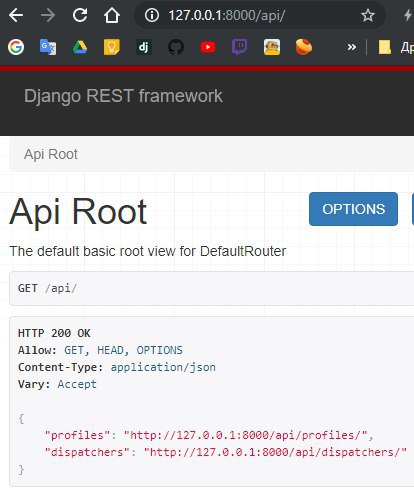
Task: Open the Twitch bookmark
Action: coord(240,47)
